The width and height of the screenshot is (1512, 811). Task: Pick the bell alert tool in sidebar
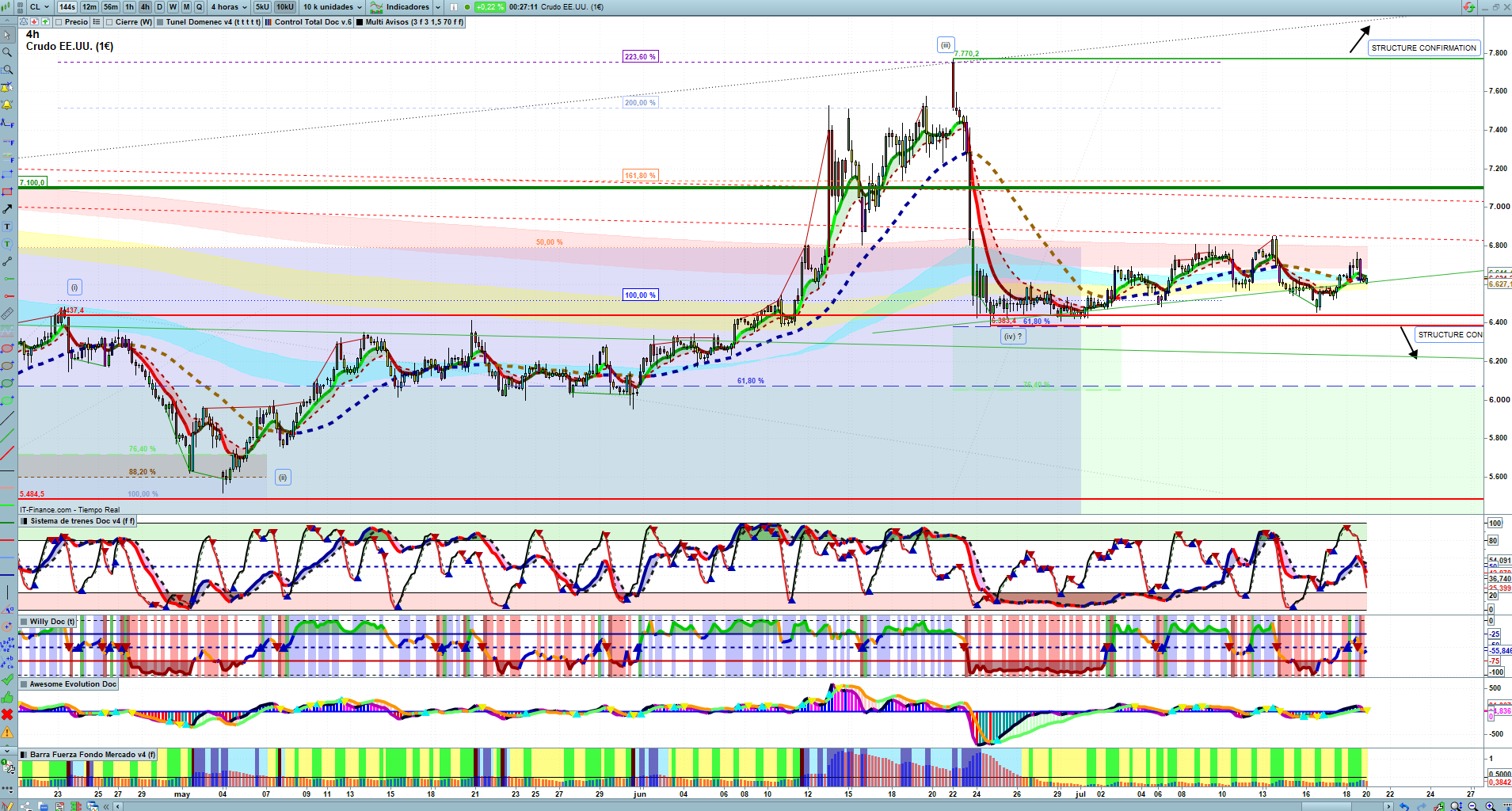[x=7, y=105]
